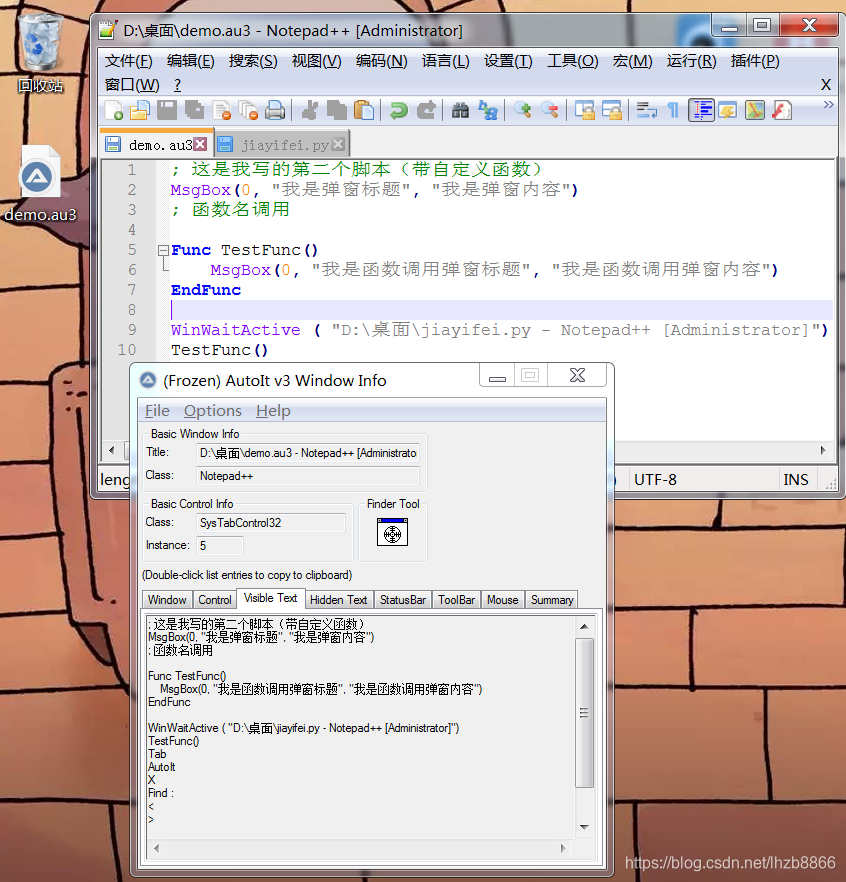Image resolution: width=846 pixels, height=882 pixels.
Task: Open the 编辑(E) menu
Action: tap(191, 61)
